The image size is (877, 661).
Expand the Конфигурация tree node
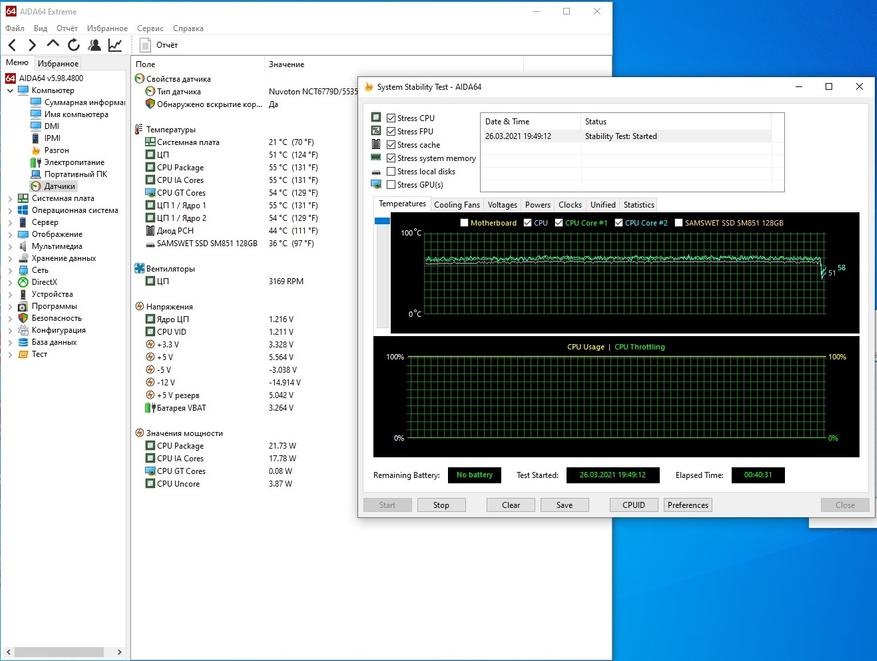10,330
